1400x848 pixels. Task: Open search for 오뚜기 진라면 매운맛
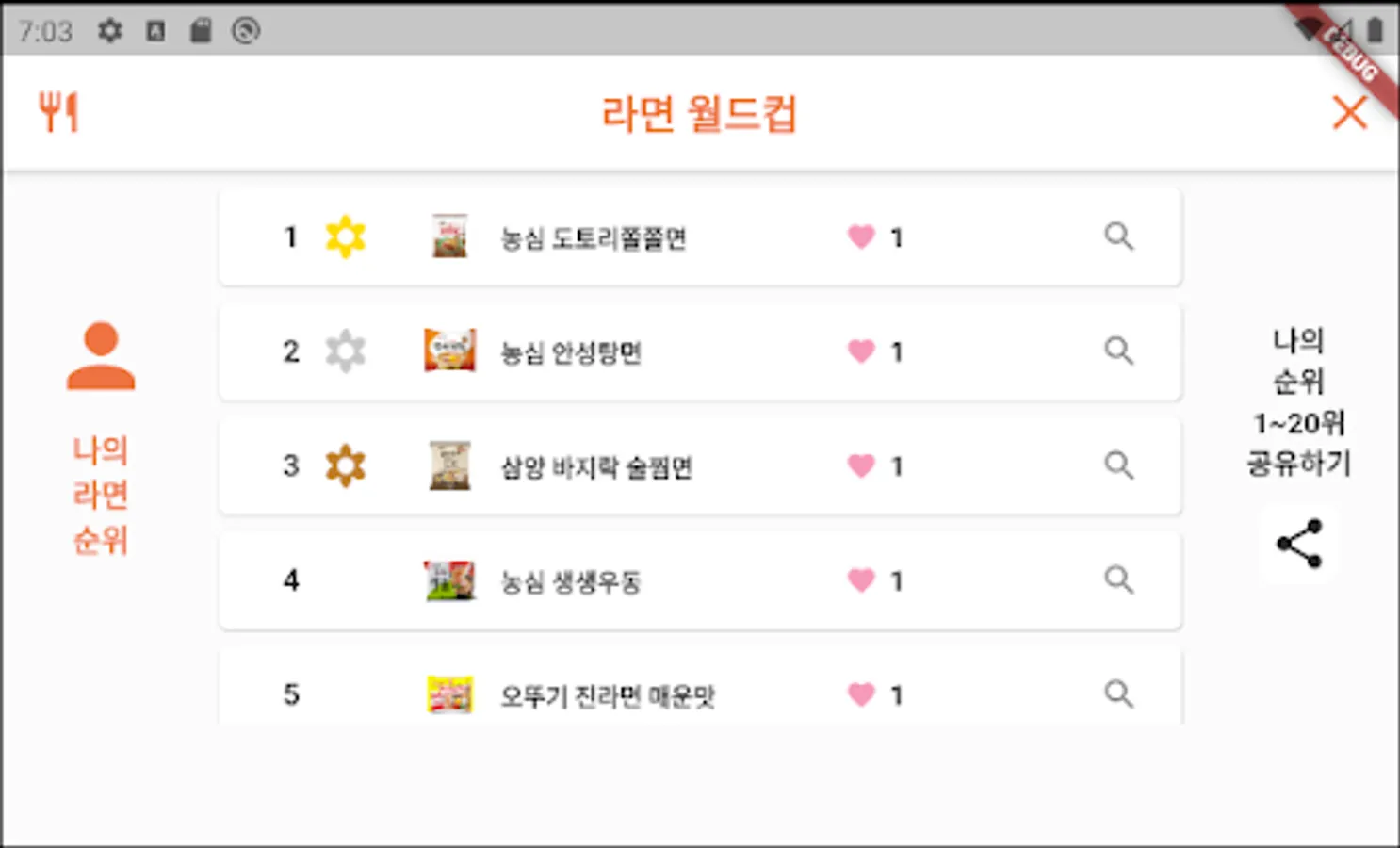(x=1118, y=694)
